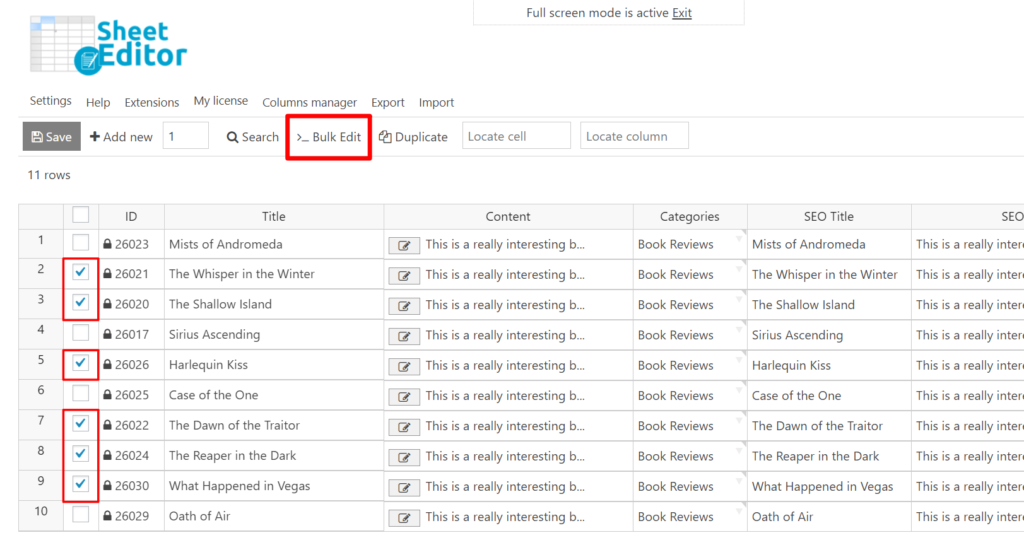
Task: Click the Sheet Editor logo
Action: (108, 45)
